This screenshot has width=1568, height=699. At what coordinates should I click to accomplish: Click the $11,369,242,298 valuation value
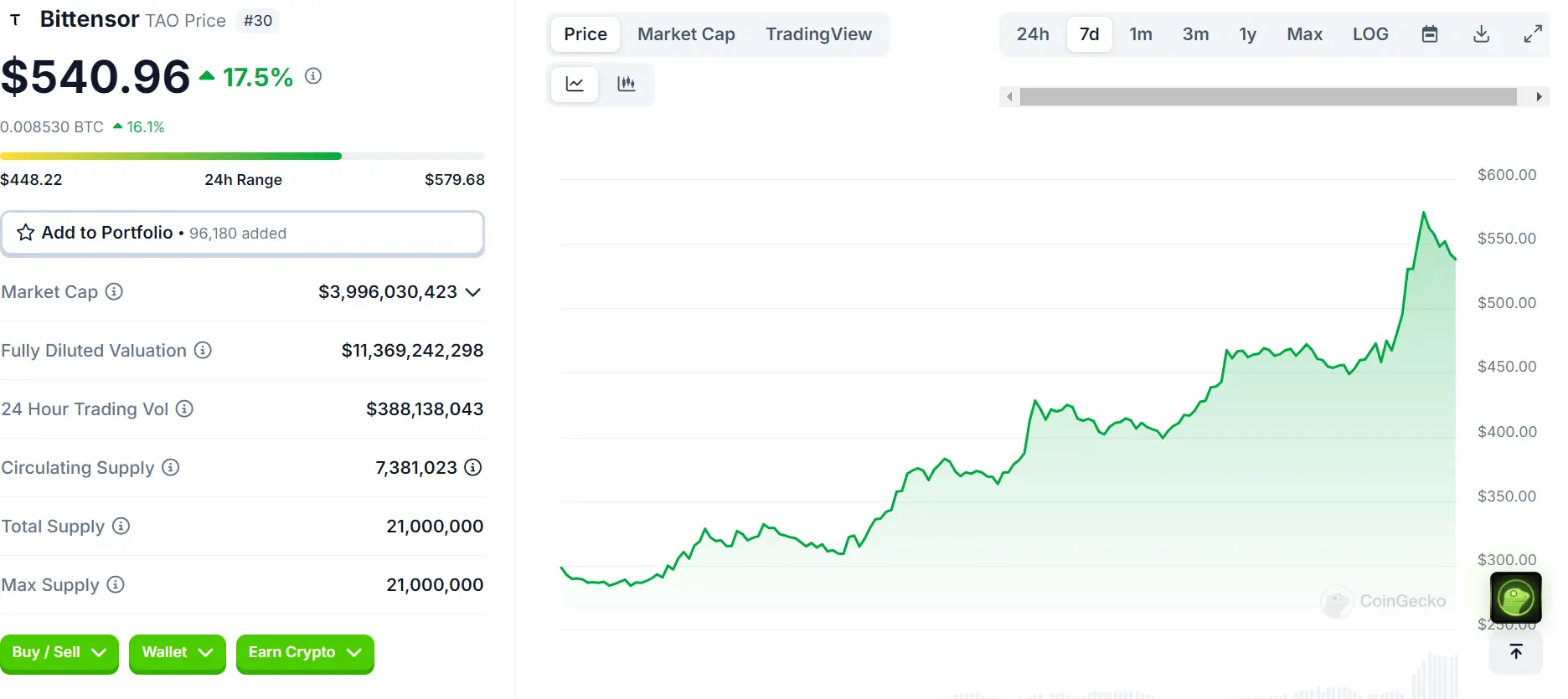tap(412, 351)
